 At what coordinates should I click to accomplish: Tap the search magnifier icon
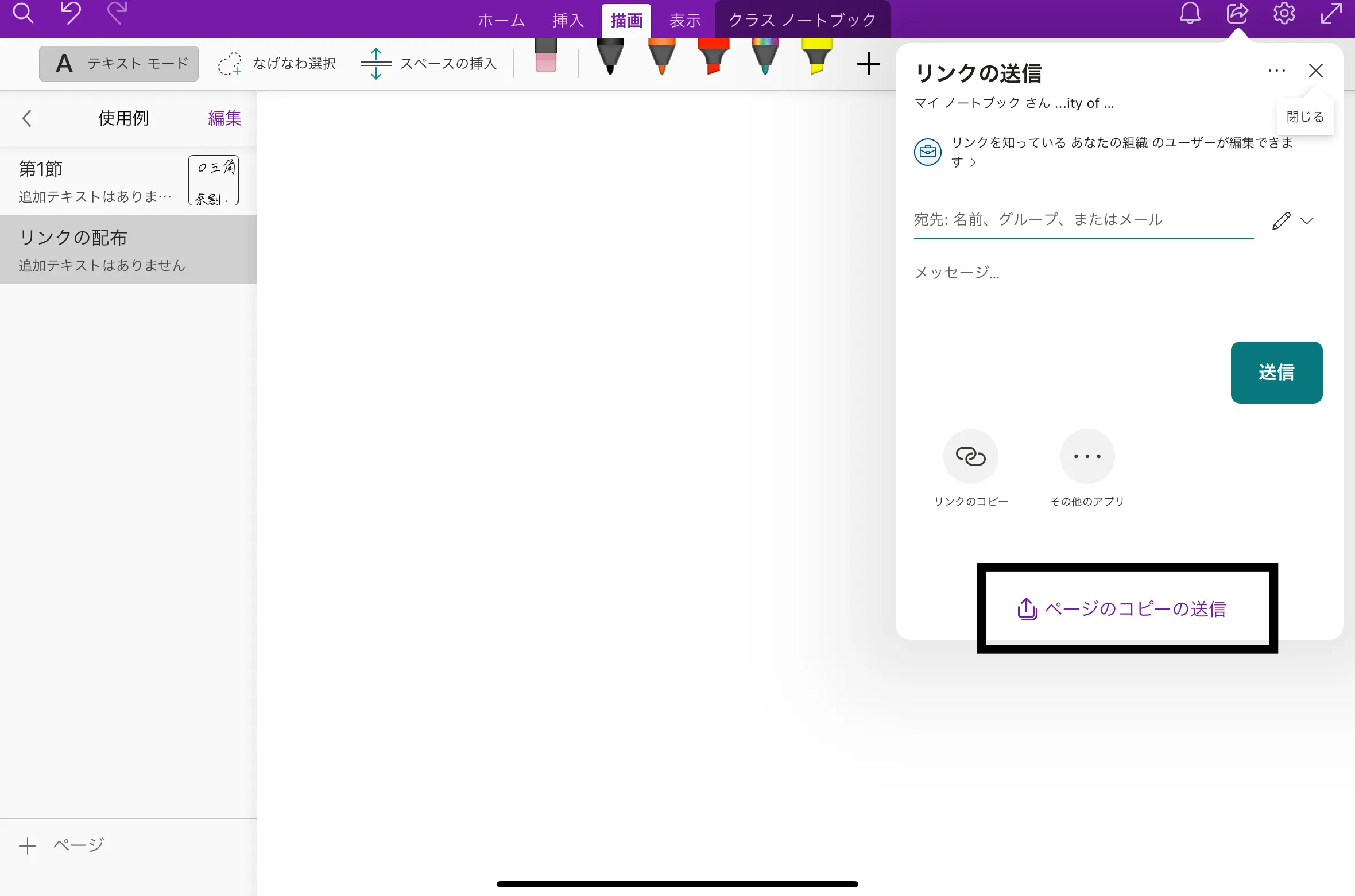[23, 14]
